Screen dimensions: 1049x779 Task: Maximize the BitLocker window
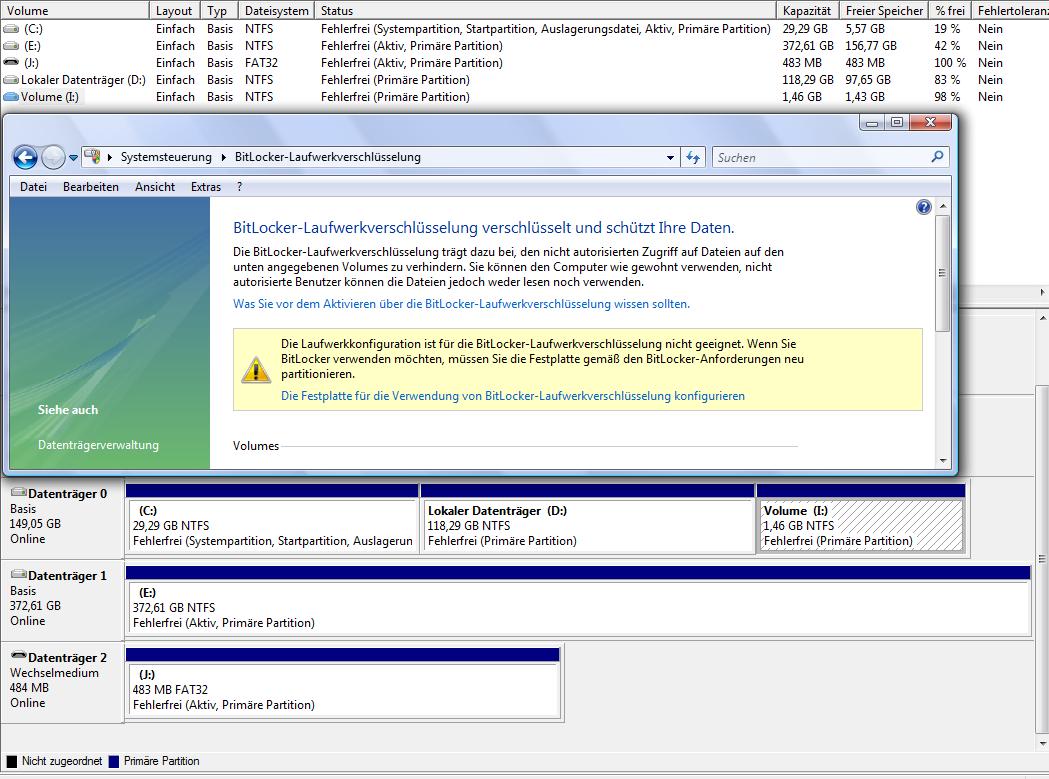(896, 122)
